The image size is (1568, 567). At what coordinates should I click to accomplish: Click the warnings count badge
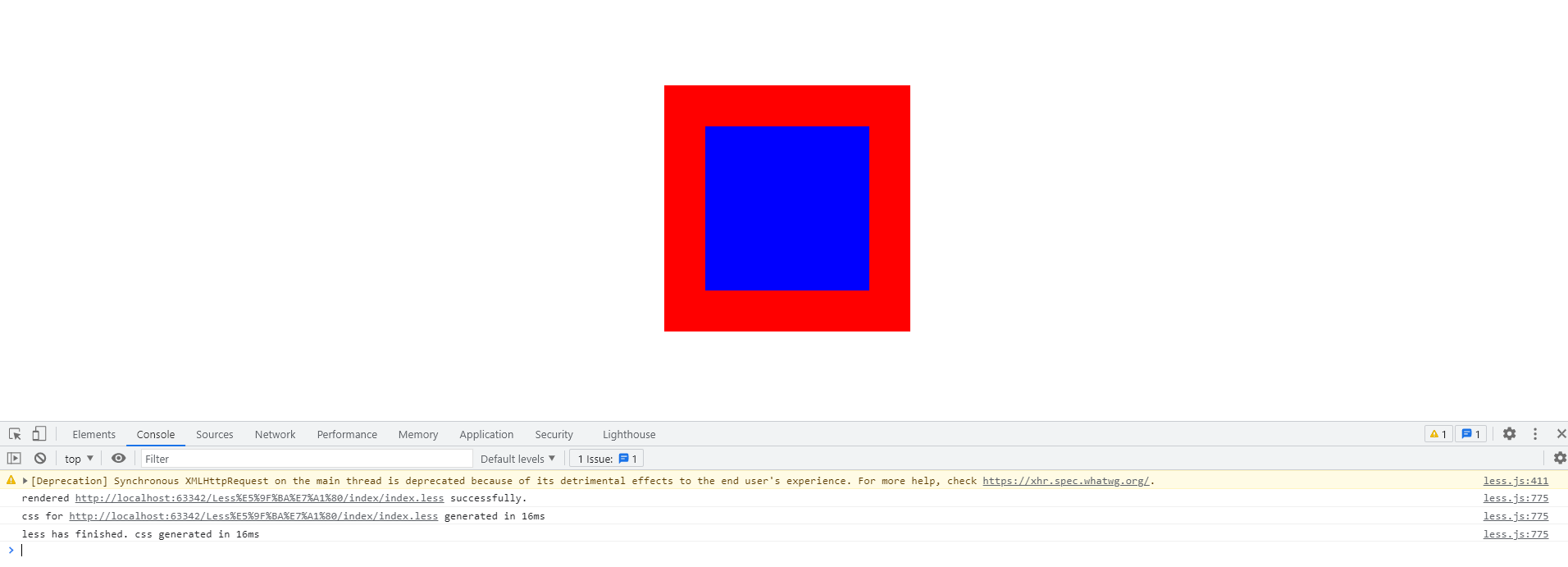point(1438,434)
